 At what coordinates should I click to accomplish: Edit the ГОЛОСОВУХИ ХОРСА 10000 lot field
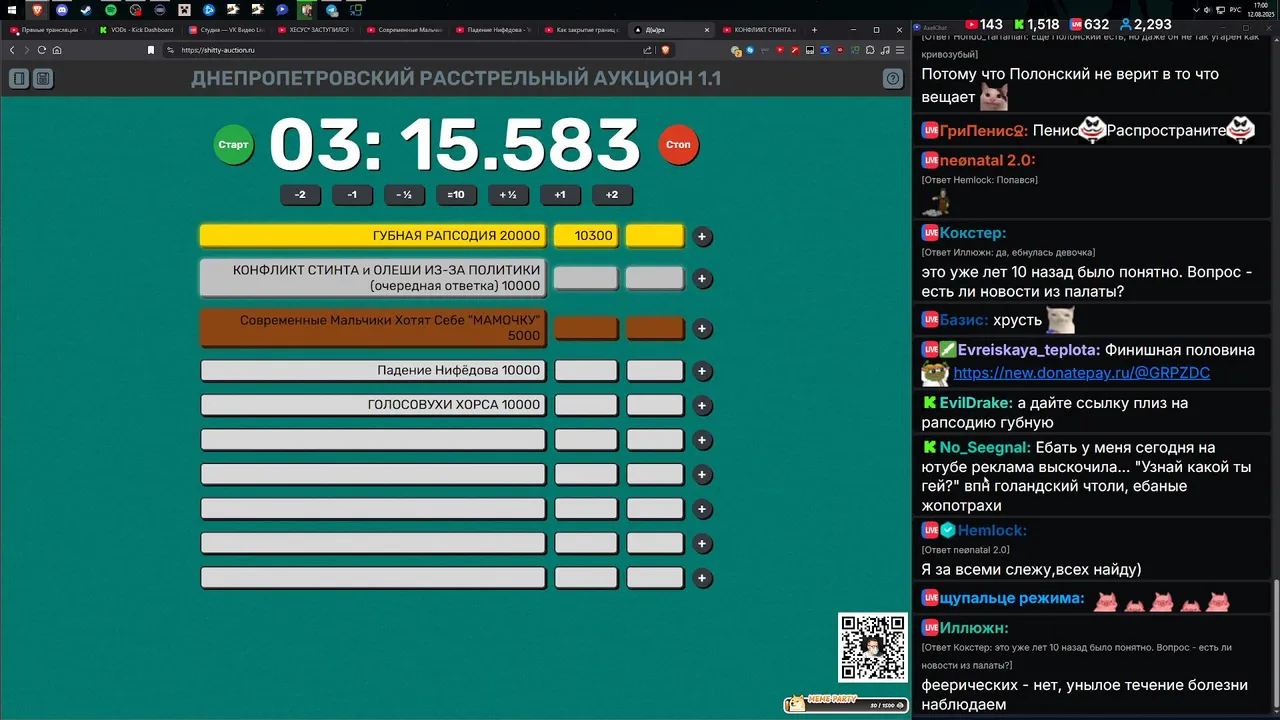[x=373, y=405]
